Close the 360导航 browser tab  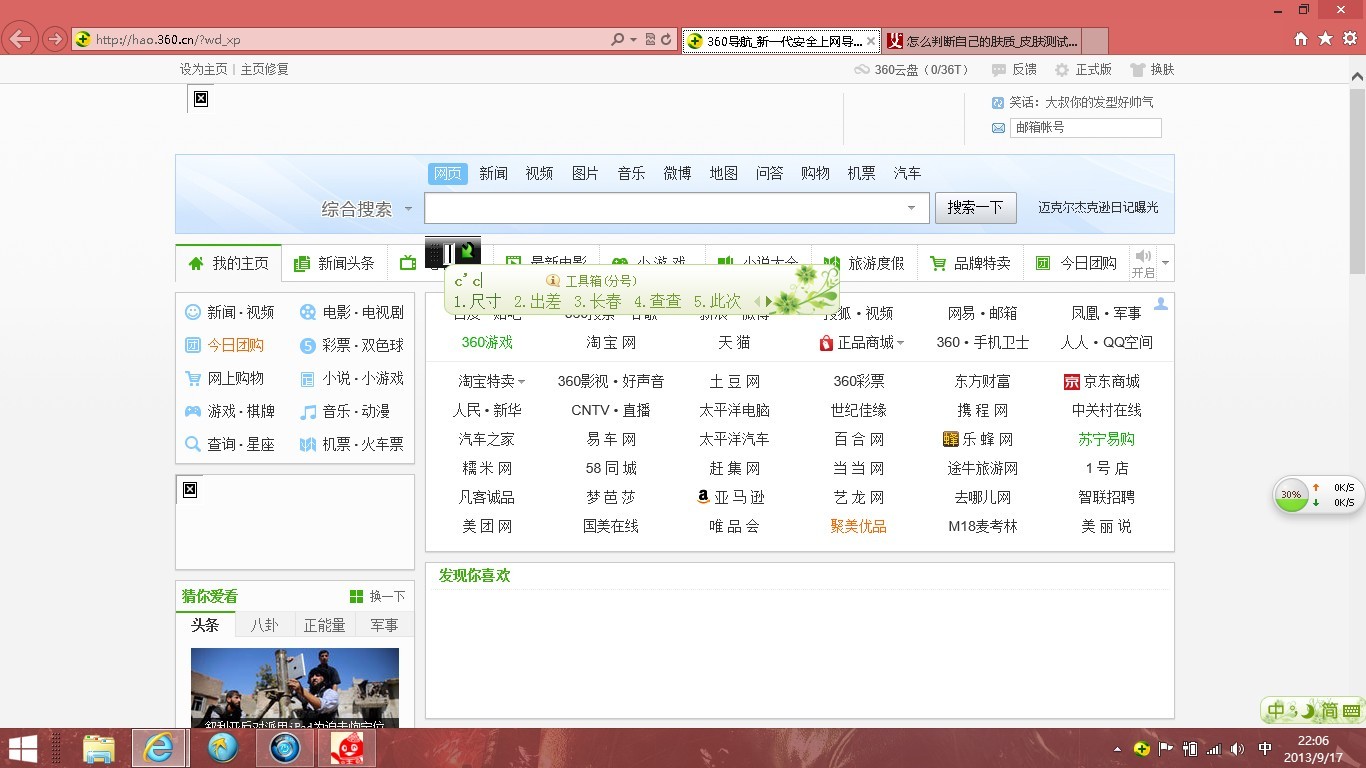pyautogui.click(x=871, y=41)
